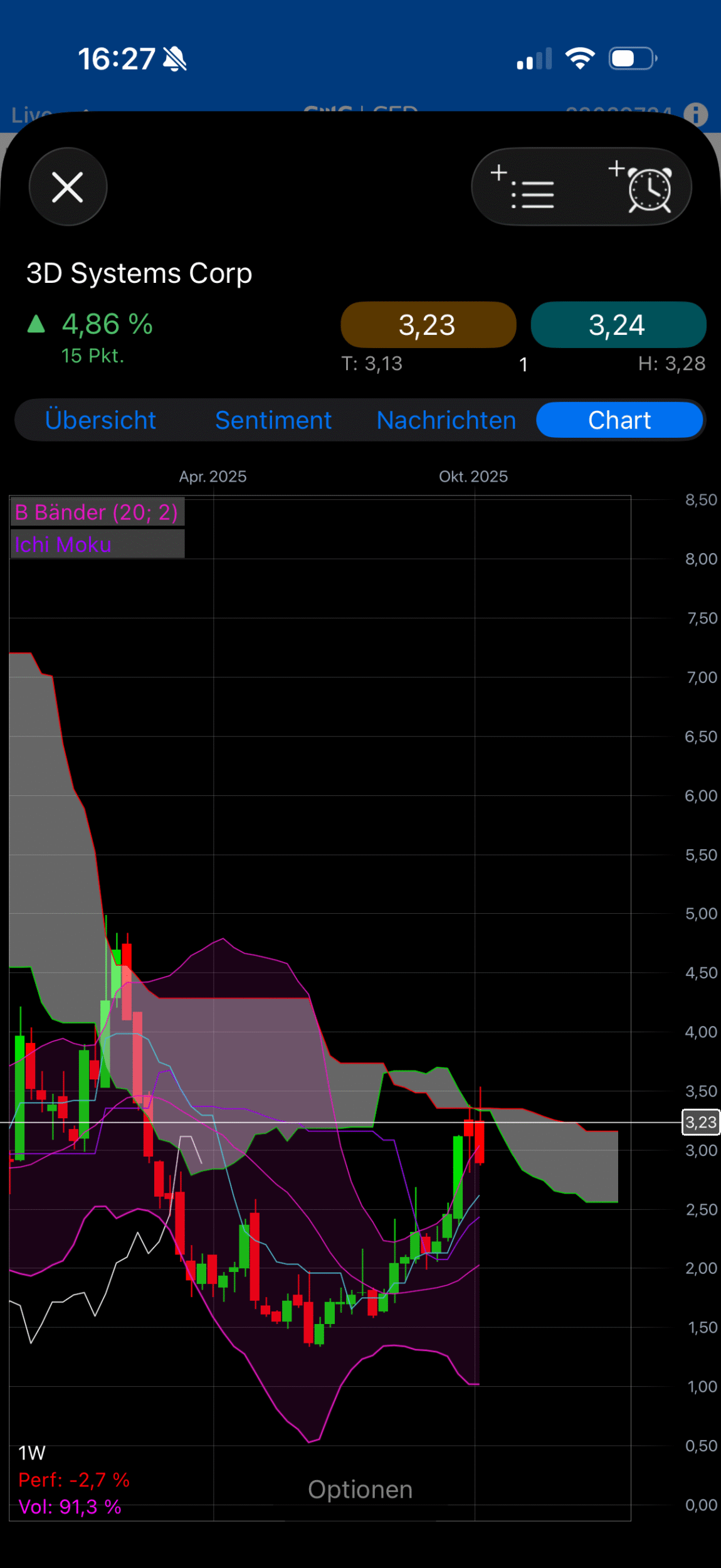Tap the B Bänder (20; 2) indicator label
This screenshot has width=721, height=1568.
(x=97, y=512)
